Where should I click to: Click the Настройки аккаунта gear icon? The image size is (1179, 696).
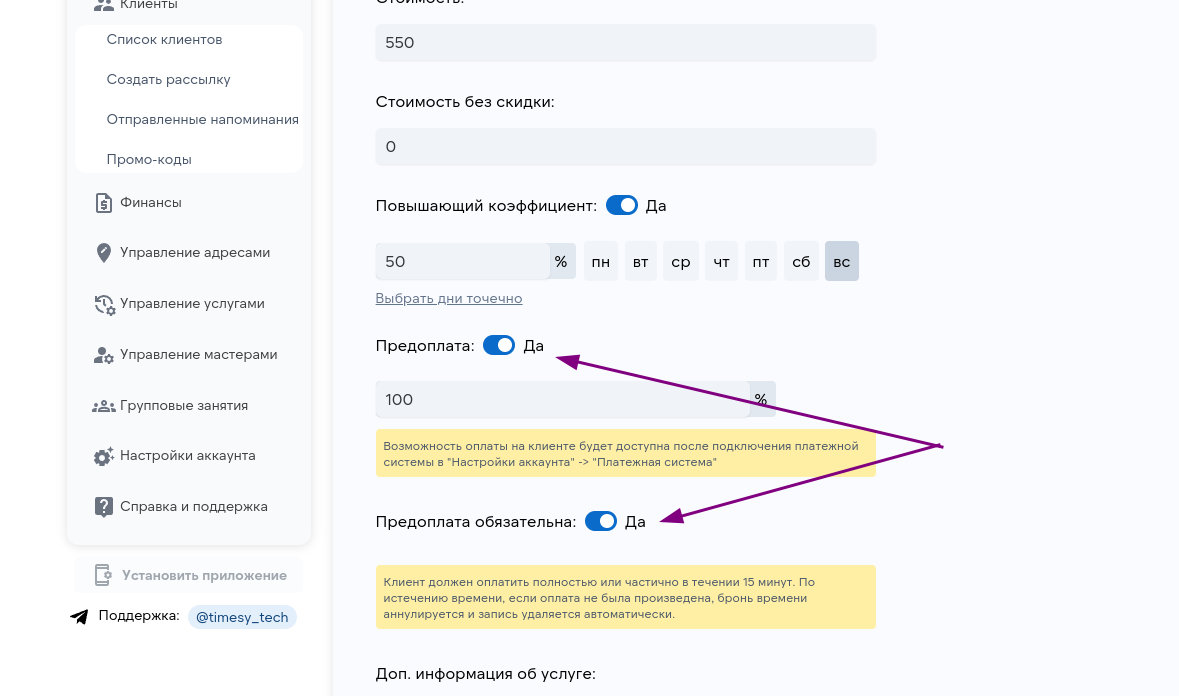(105, 455)
